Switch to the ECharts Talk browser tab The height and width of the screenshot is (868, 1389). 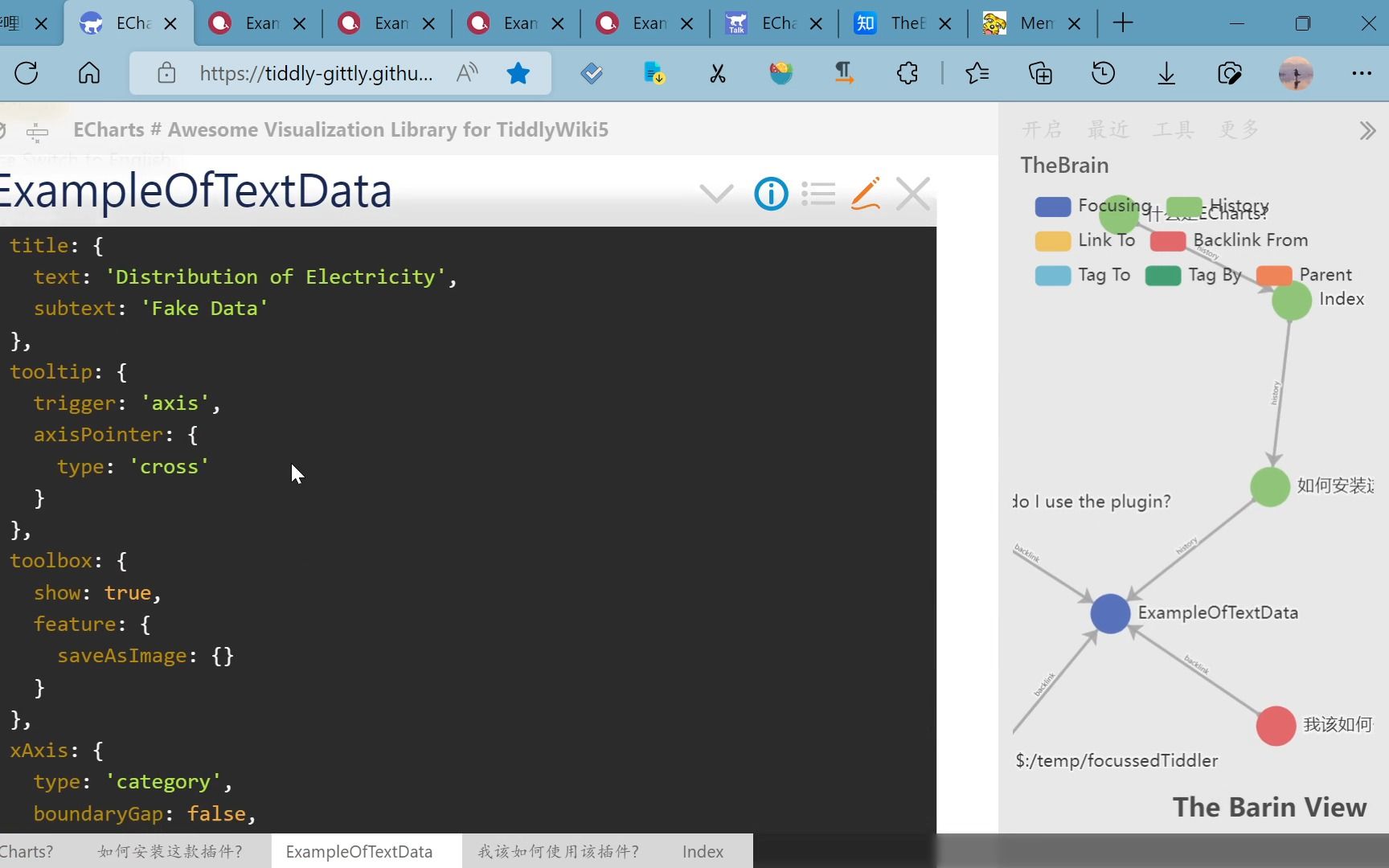click(774, 23)
